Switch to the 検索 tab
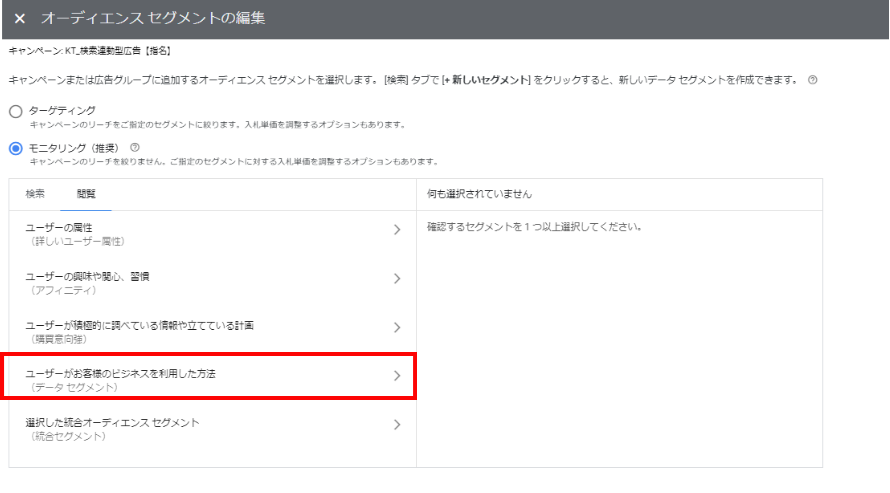This screenshot has height=493, width=890. coord(35,194)
